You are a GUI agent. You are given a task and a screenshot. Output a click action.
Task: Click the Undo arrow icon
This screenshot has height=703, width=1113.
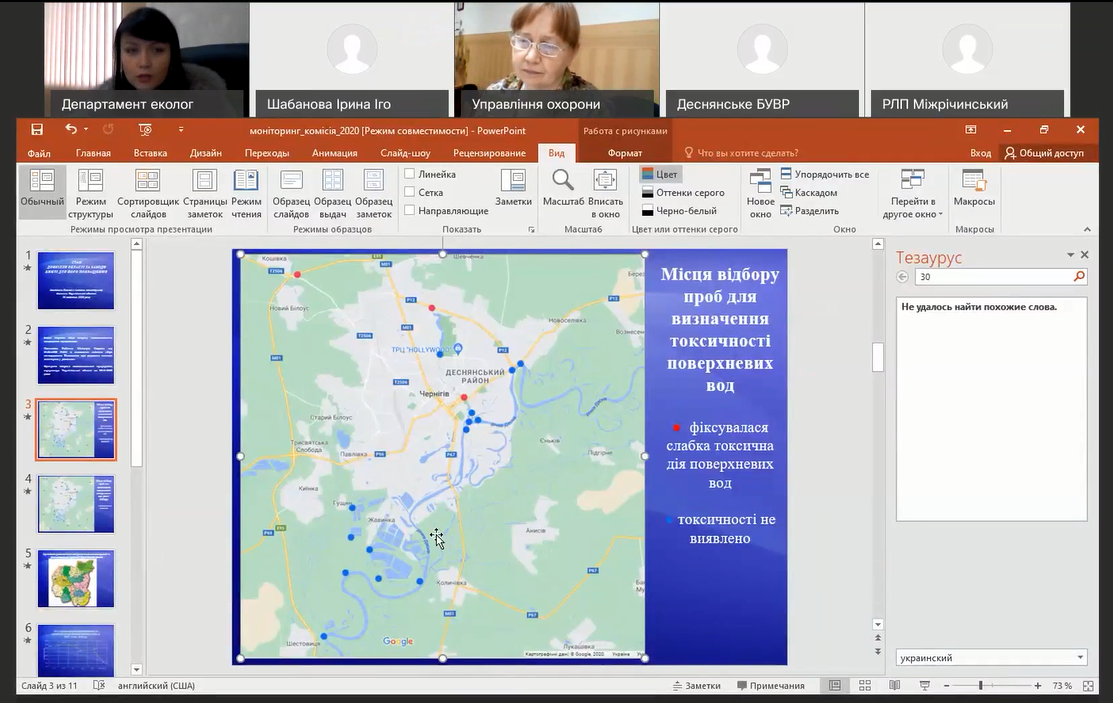tap(70, 130)
